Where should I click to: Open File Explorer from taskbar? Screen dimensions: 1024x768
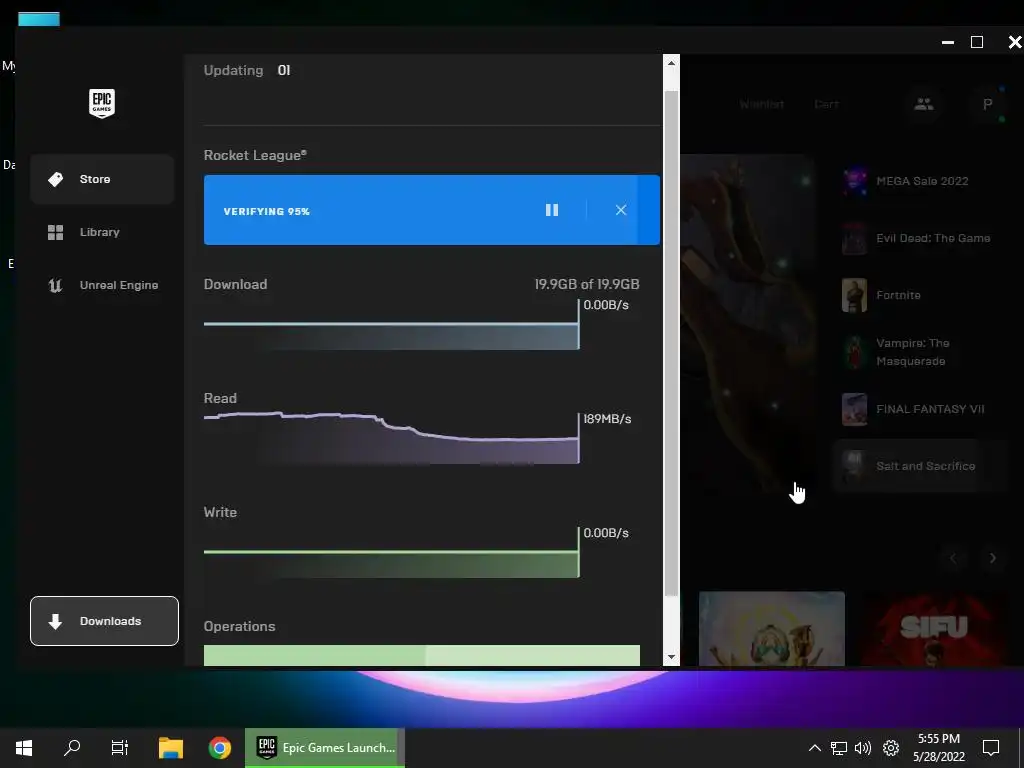(171, 748)
